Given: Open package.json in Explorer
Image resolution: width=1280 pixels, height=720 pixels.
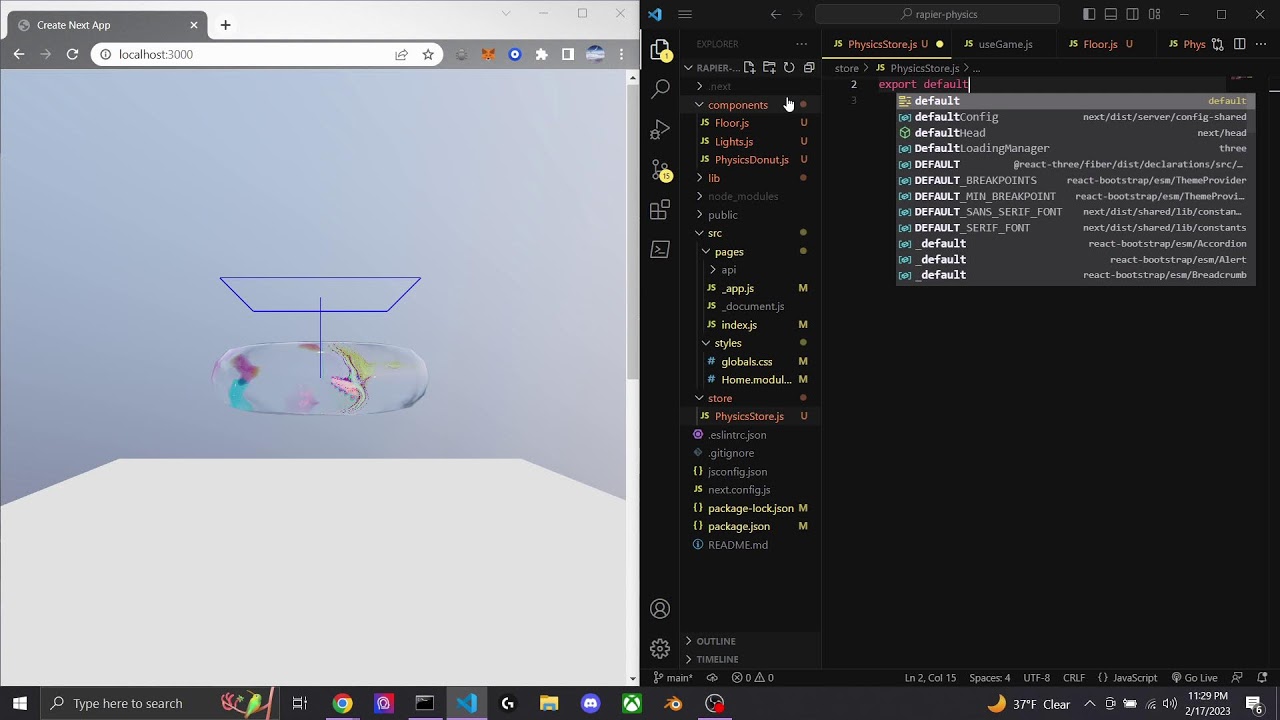Looking at the screenshot, I should pyautogui.click(x=738, y=526).
